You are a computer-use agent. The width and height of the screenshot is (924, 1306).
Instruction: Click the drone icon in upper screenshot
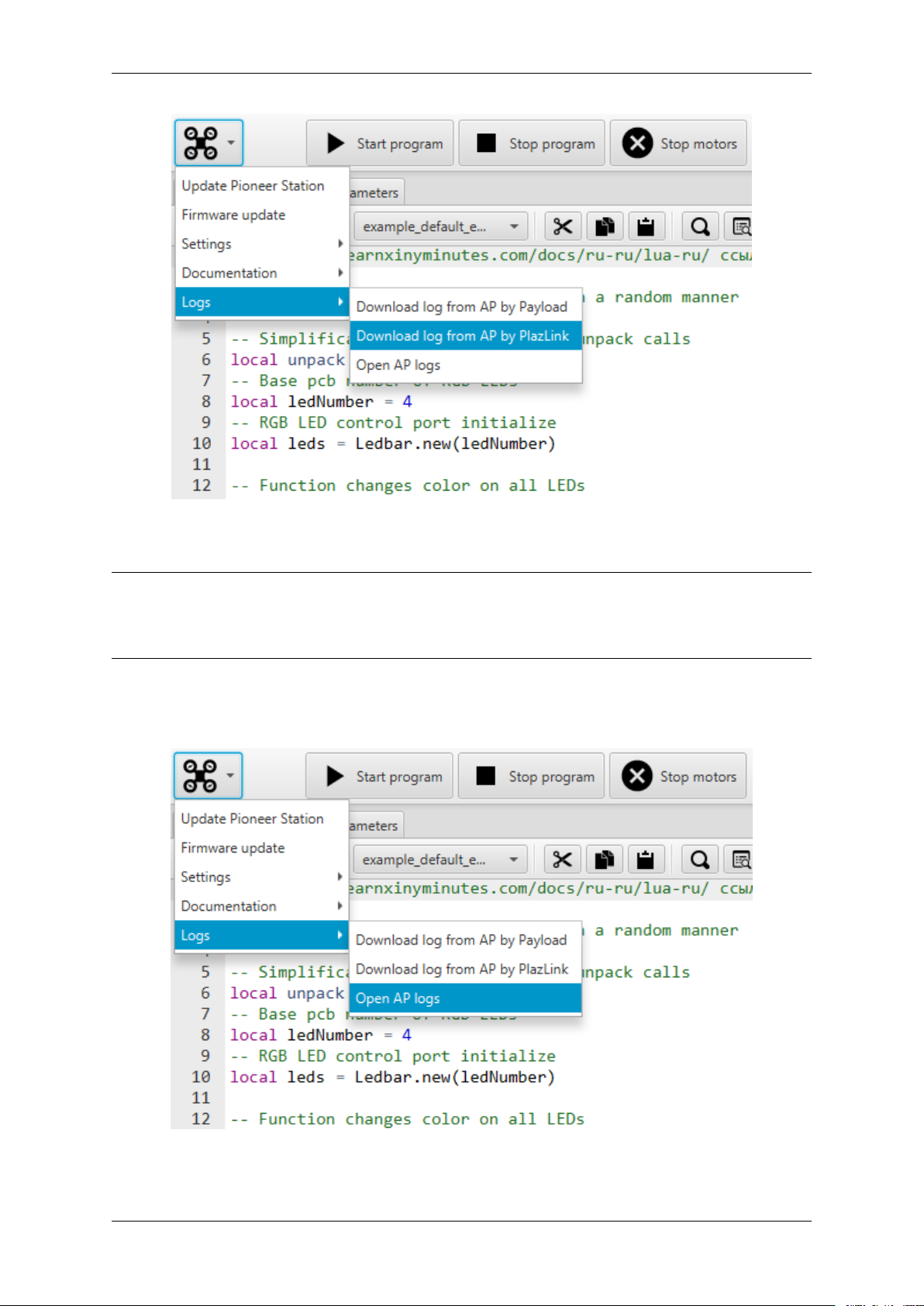(x=201, y=143)
